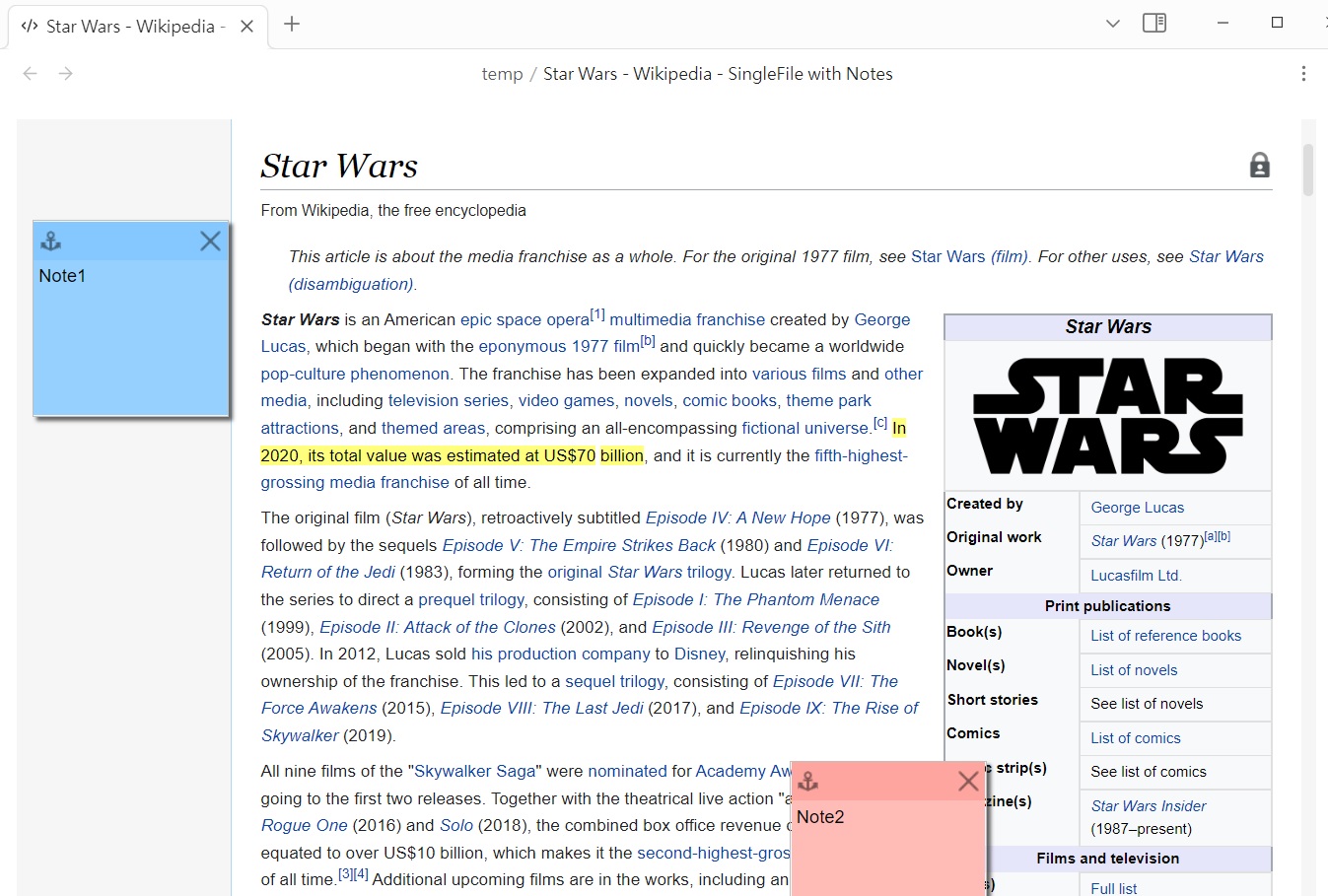Follow the multimedia franchise link
Image resolution: width=1328 pixels, height=896 pixels.
(687, 319)
